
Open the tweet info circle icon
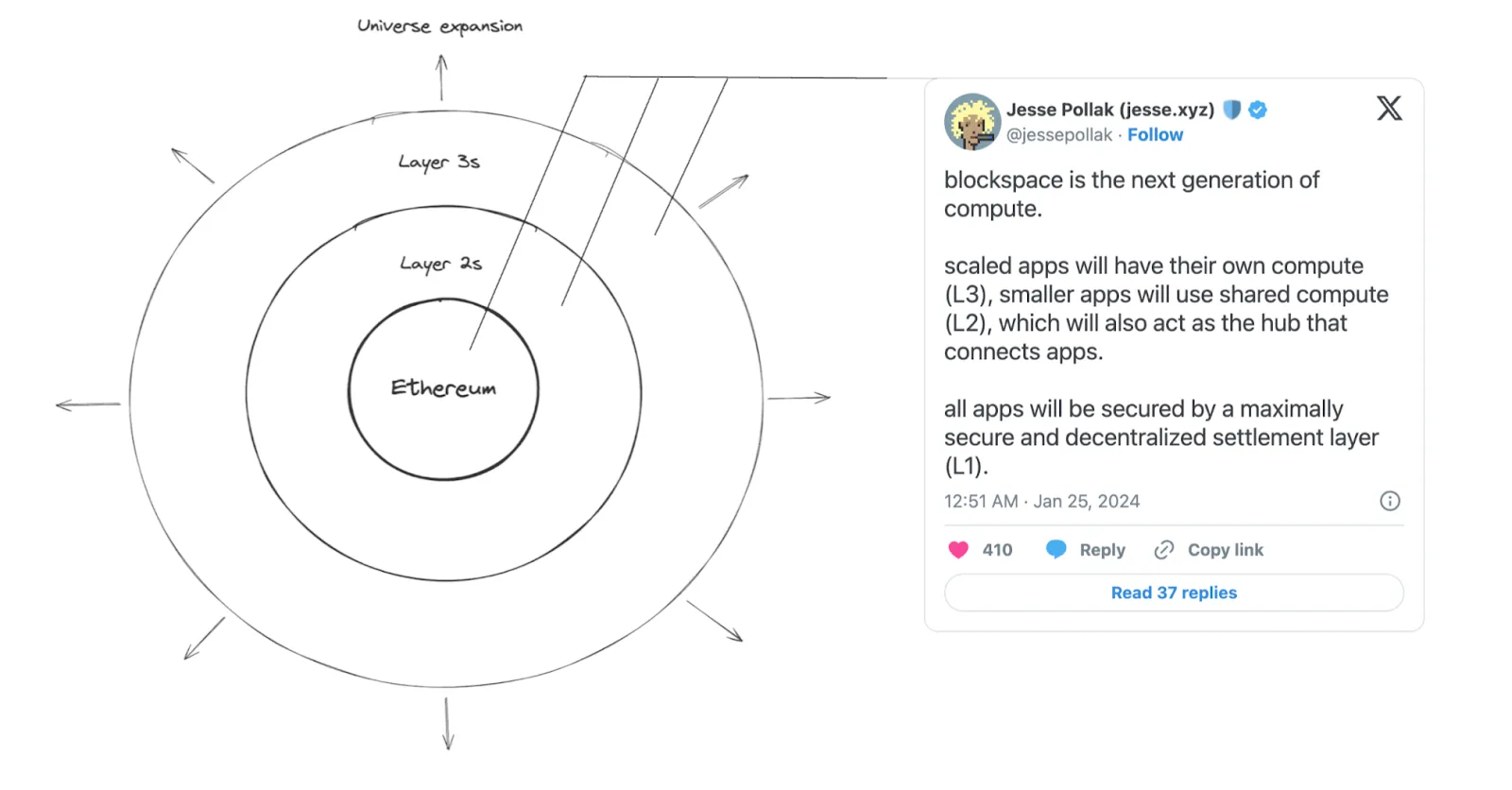(x=1389, y=501)
